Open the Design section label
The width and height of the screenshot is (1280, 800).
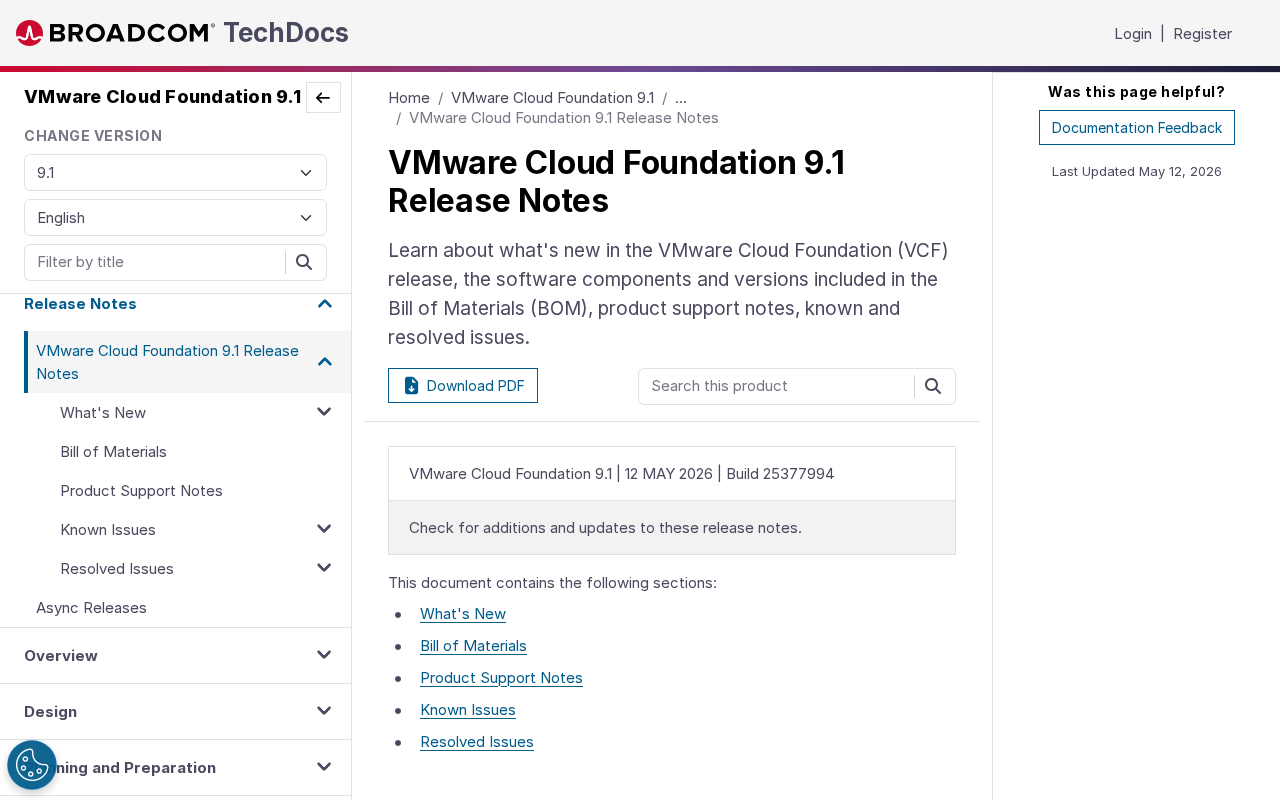[x=50, y=712]
